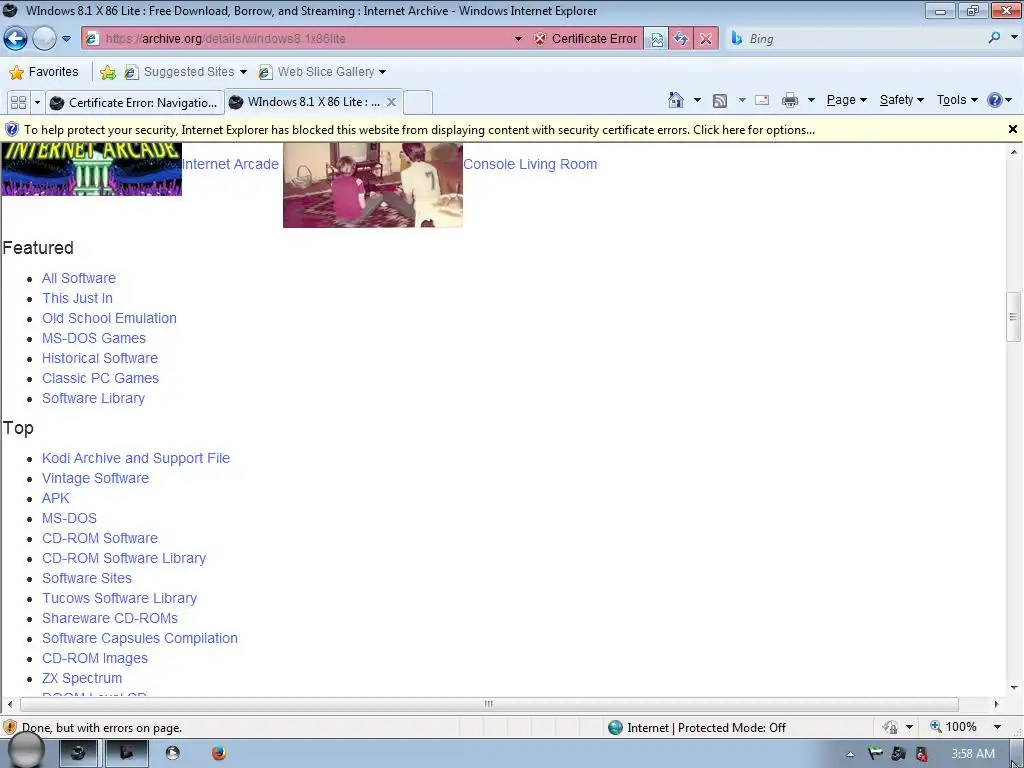Viewport: 1024px width, 768px height.
Task: Click the scroll down arrow of vertical scrollbar
Action: (x=1014, y=687)
